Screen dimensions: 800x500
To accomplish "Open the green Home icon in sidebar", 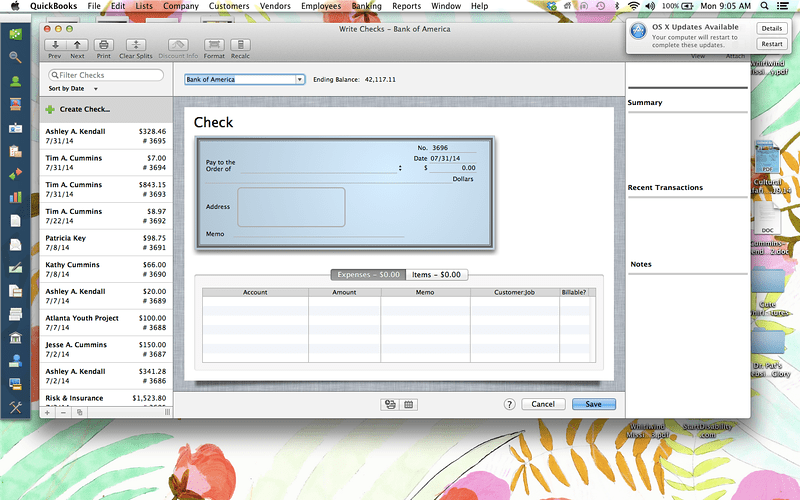I will [x=15, y=34].
